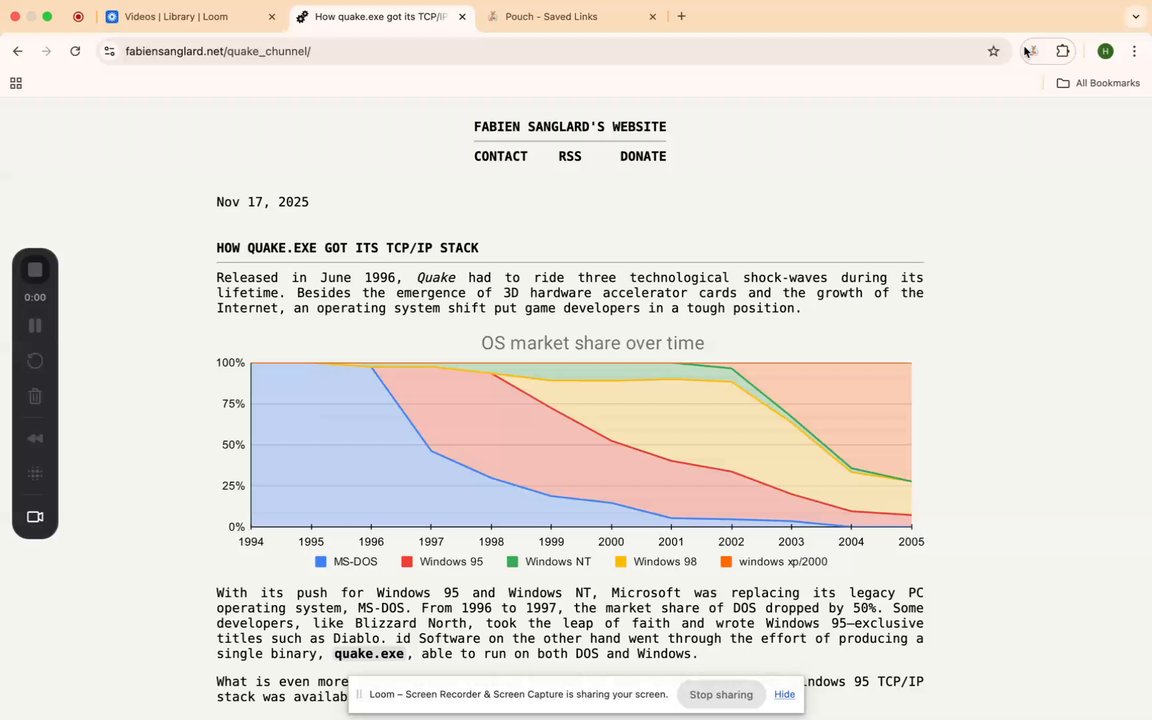Close the Loom library tab
The height and width of the screenshot is (720, 1152).
point(271,16)
